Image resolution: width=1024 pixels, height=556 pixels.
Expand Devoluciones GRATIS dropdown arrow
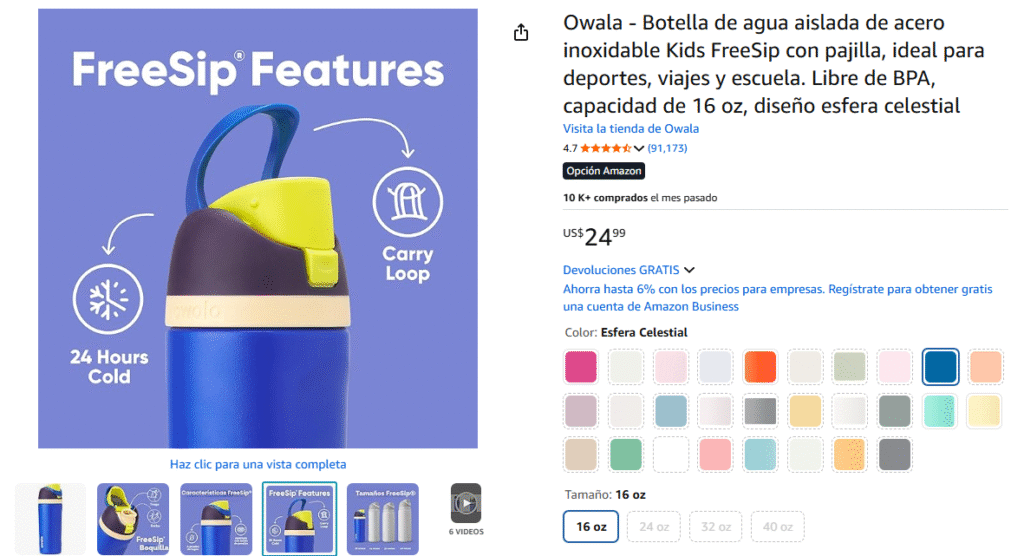tap(690, 270)
